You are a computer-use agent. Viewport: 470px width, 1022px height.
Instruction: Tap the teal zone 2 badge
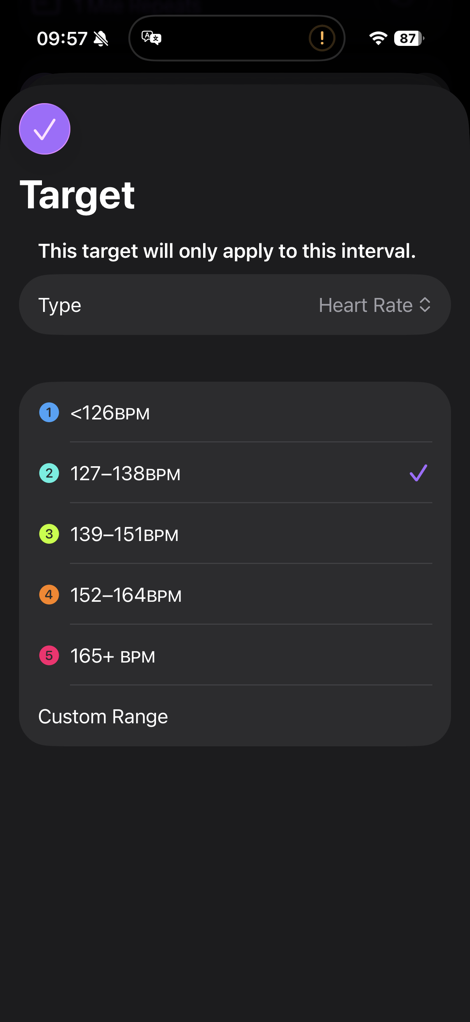(49, 473)
